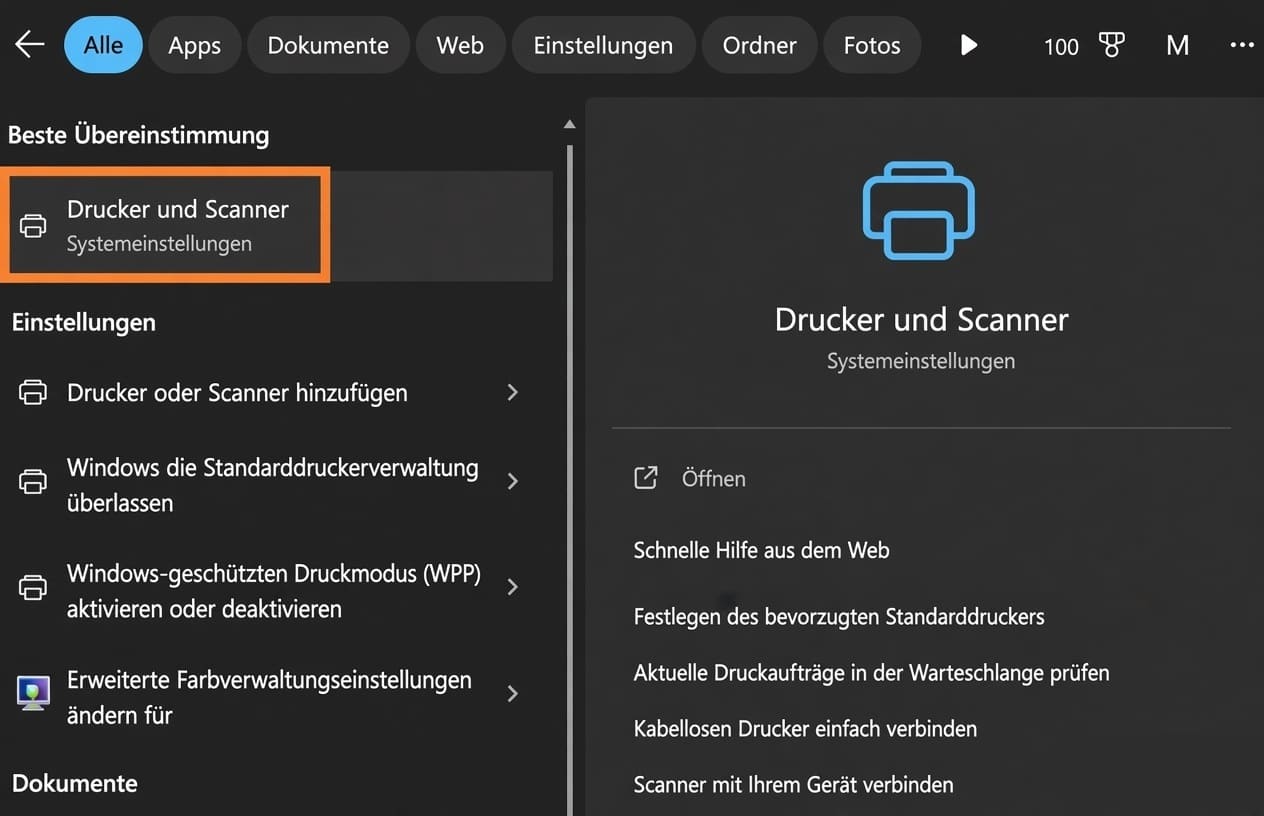
Task: Expand the Standarddruckerverwaltung chevron
Action: coord(512,481)
